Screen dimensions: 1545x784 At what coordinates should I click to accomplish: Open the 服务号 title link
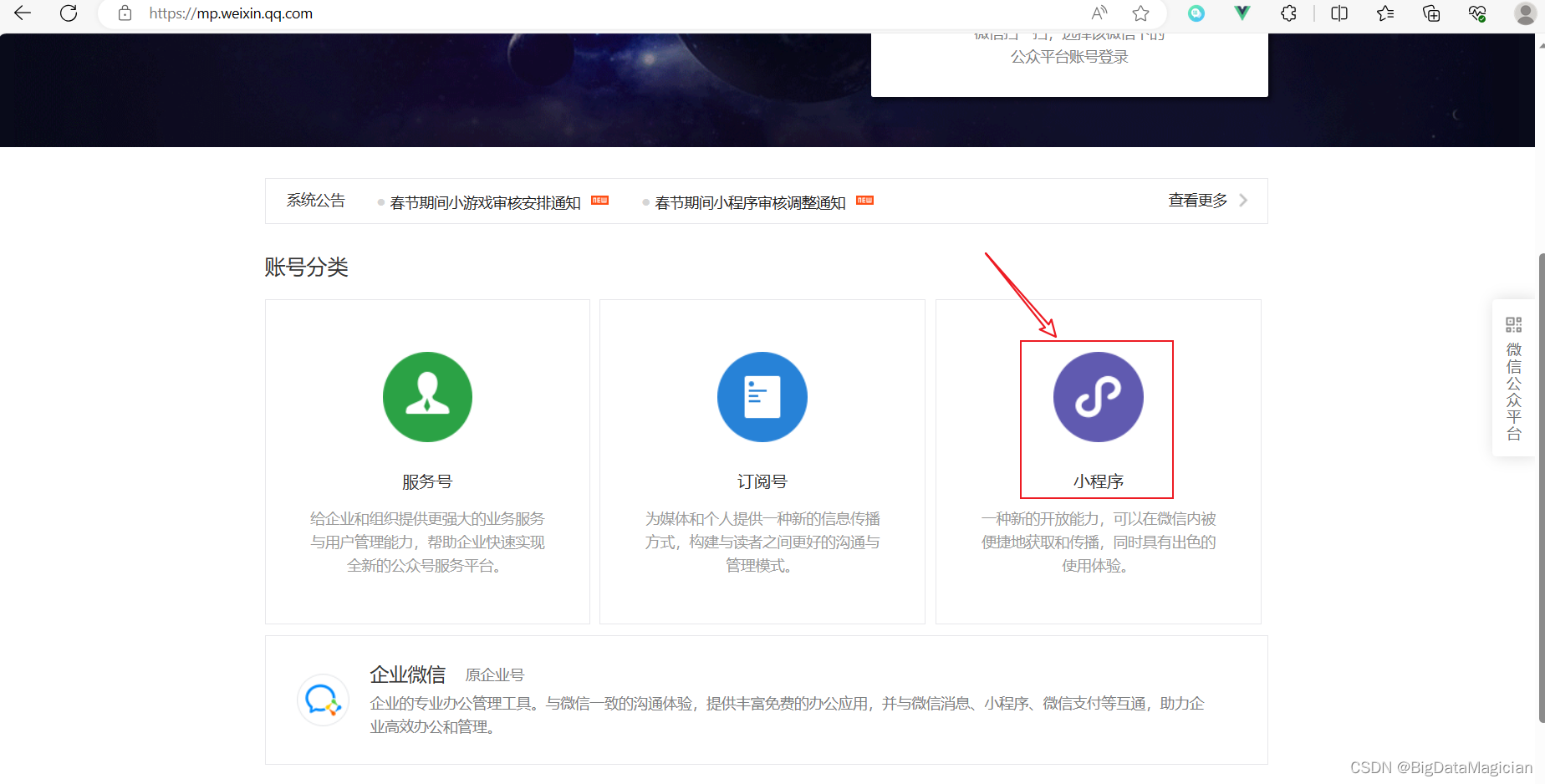click(x=427, y=481)
